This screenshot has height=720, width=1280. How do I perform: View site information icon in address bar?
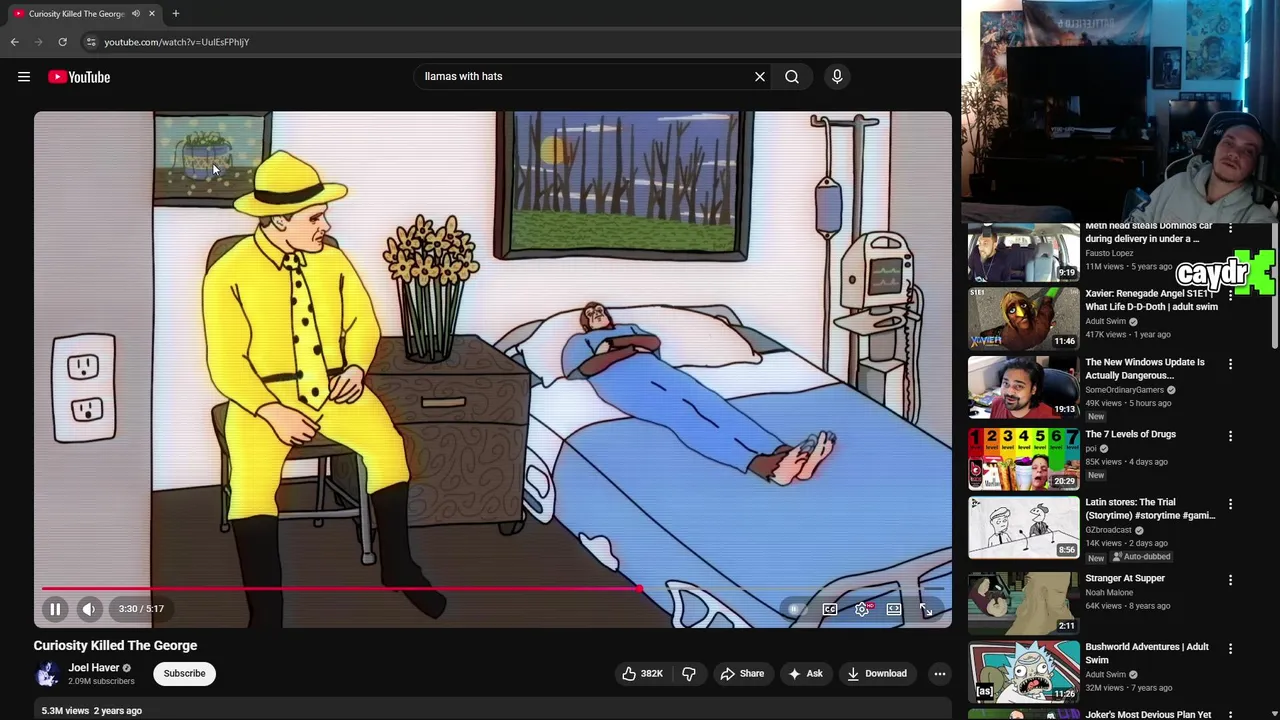coord(91,42)
